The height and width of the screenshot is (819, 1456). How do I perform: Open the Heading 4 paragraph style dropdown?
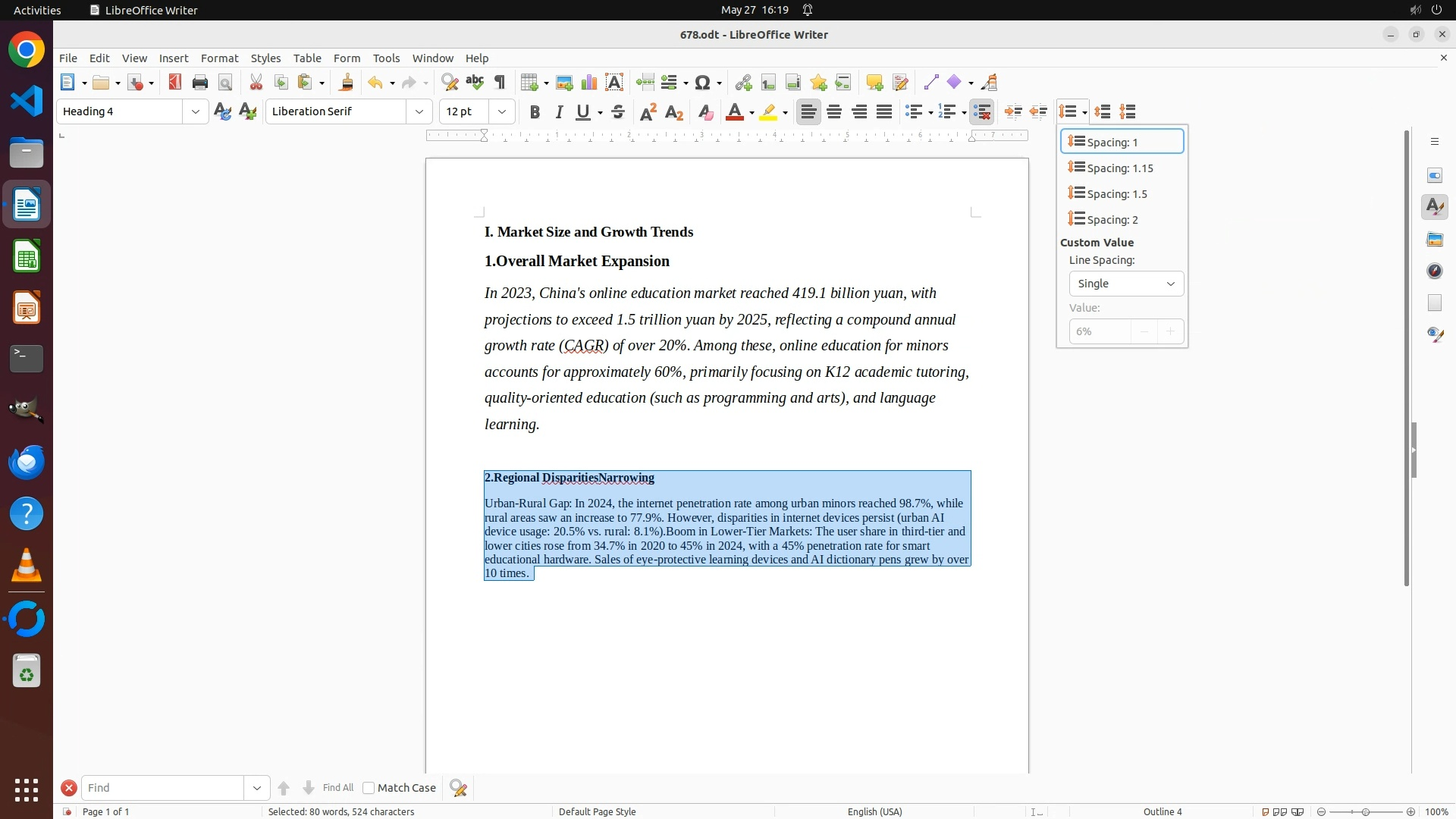click(x=195, y=111)
